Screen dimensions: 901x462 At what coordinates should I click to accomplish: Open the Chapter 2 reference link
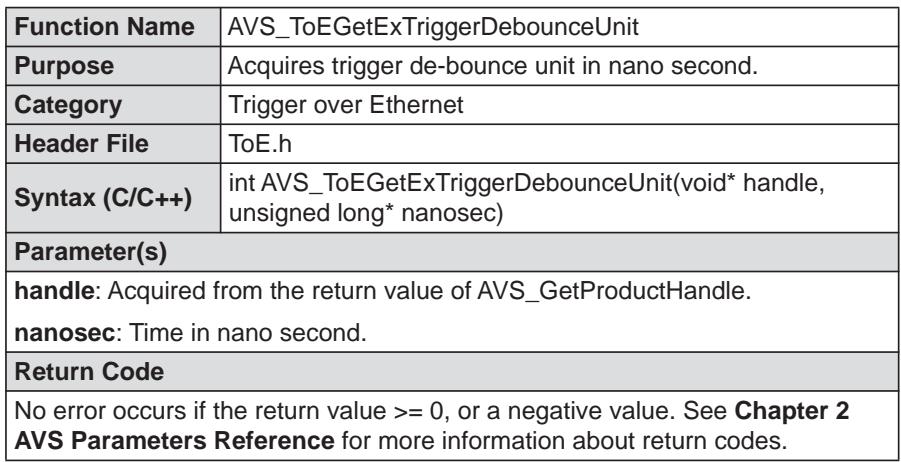click(792, 411)
